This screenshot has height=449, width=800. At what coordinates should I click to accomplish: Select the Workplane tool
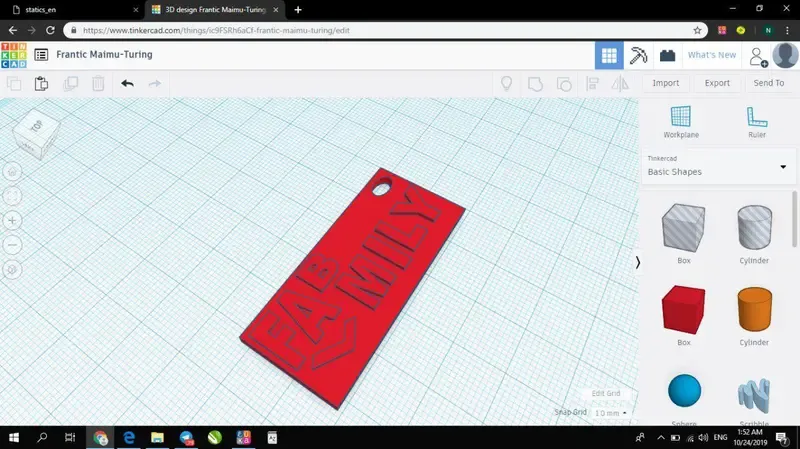coord(681,122)
